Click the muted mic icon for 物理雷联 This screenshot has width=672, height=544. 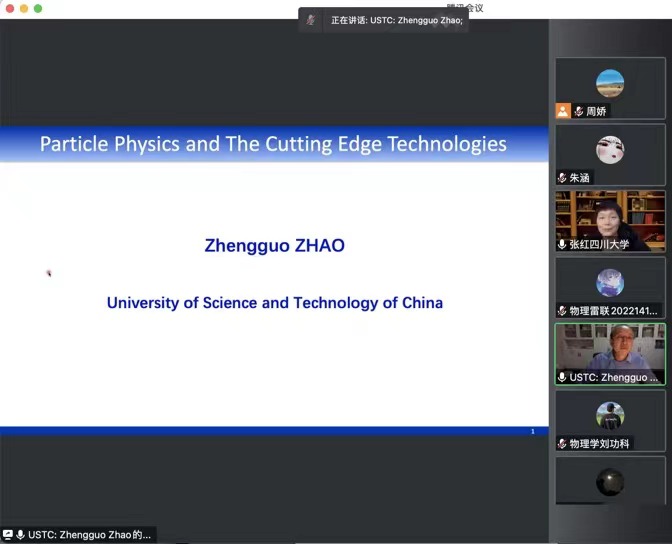pyautogui.click(x=562, y=311)
